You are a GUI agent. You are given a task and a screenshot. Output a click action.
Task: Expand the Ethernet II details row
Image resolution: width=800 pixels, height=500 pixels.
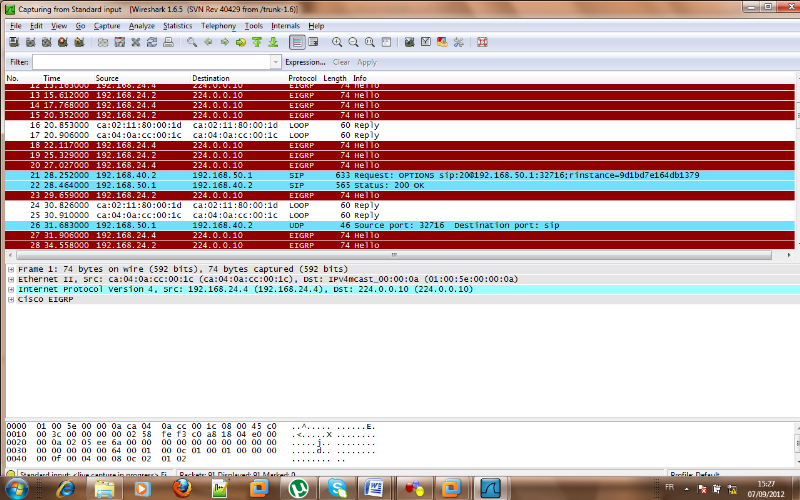[10, 279]
